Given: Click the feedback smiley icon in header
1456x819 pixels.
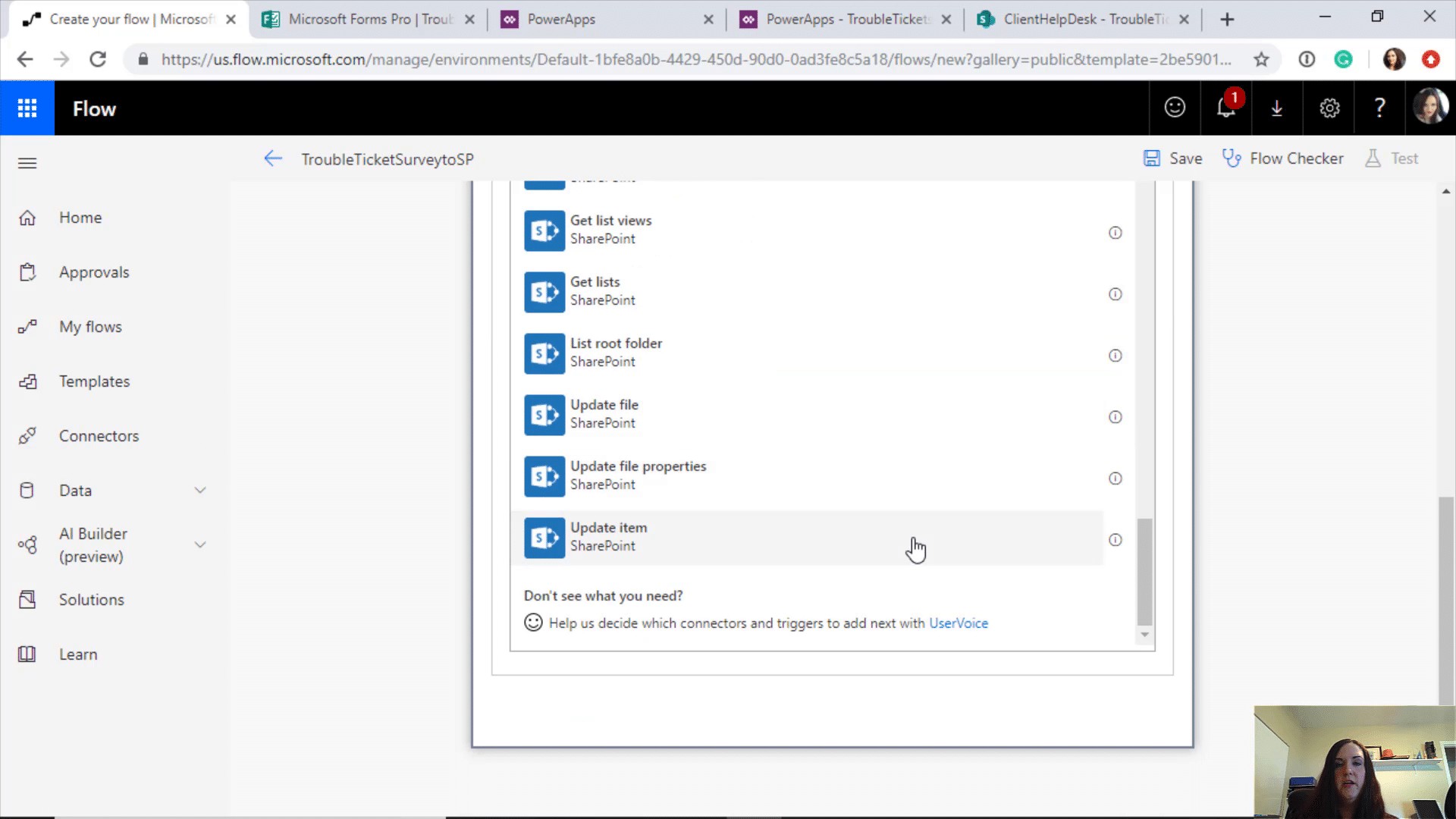Looking at the screenshot, I should pyautogui.click(x=1175, y=108).
